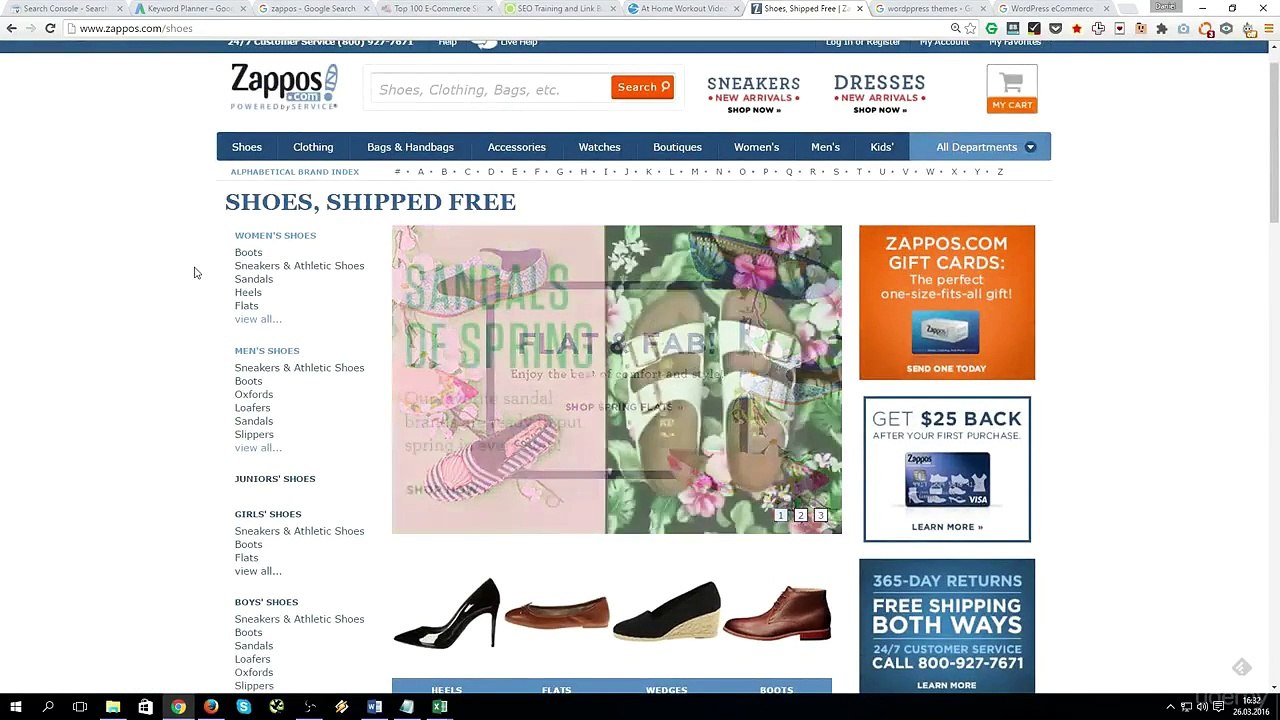Open Microsoft Excel from the taskbar

pyautogui.click(x=440, y=707)
